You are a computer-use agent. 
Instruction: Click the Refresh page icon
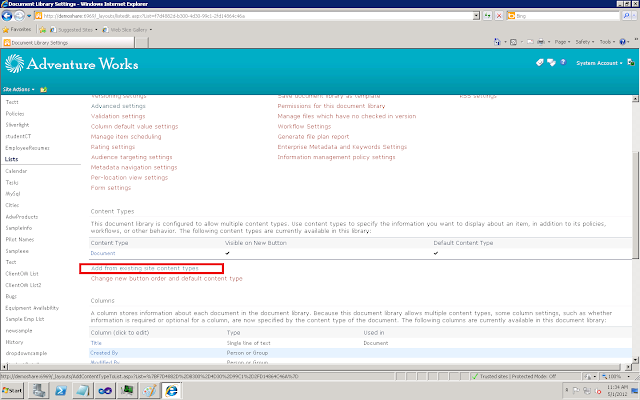click(487, 16)
